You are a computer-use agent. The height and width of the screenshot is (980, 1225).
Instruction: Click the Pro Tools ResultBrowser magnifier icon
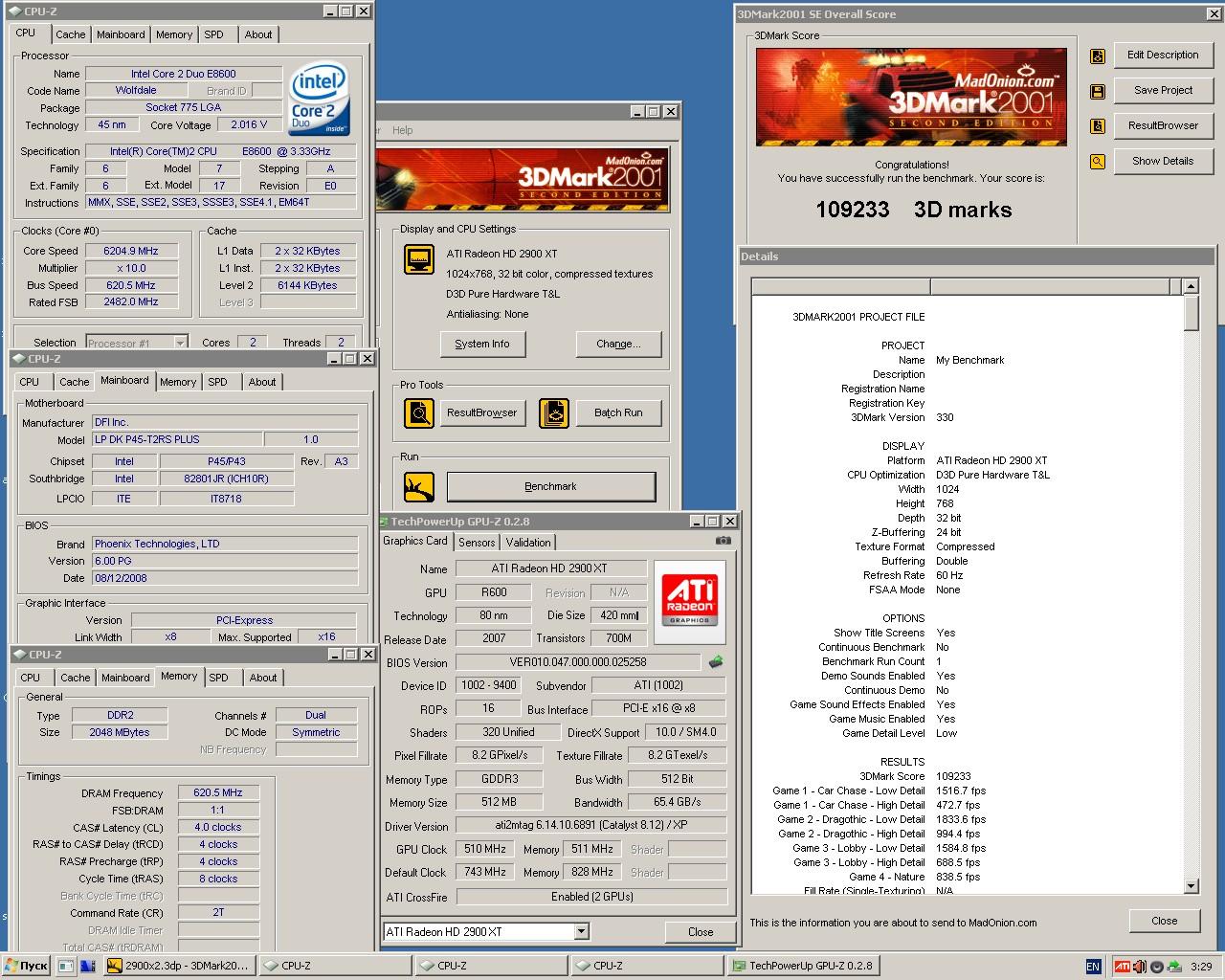[419, 412]
